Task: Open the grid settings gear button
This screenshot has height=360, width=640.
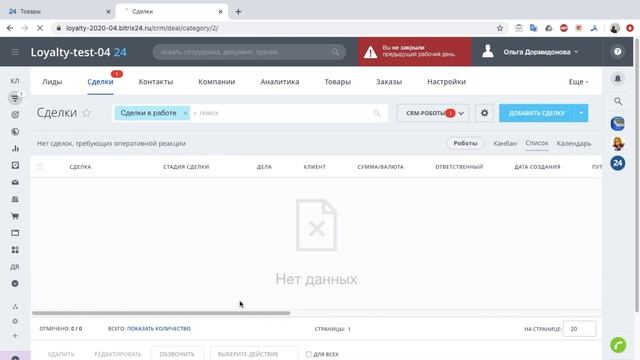Action: tap(484, 113)
